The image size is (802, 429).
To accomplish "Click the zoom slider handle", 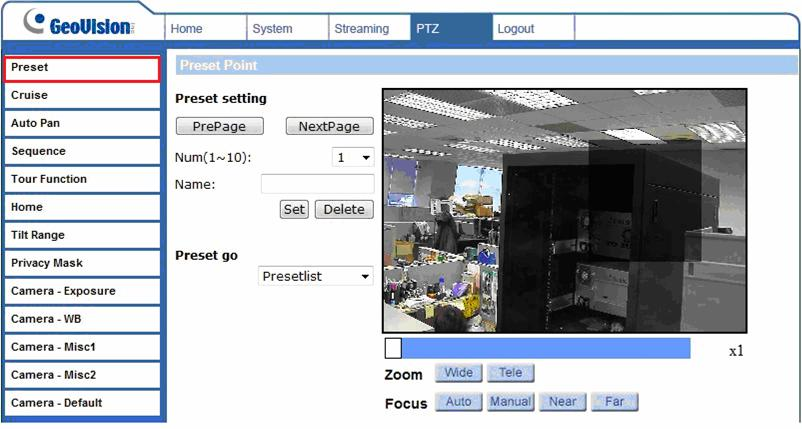I will (x=393, y=348).
